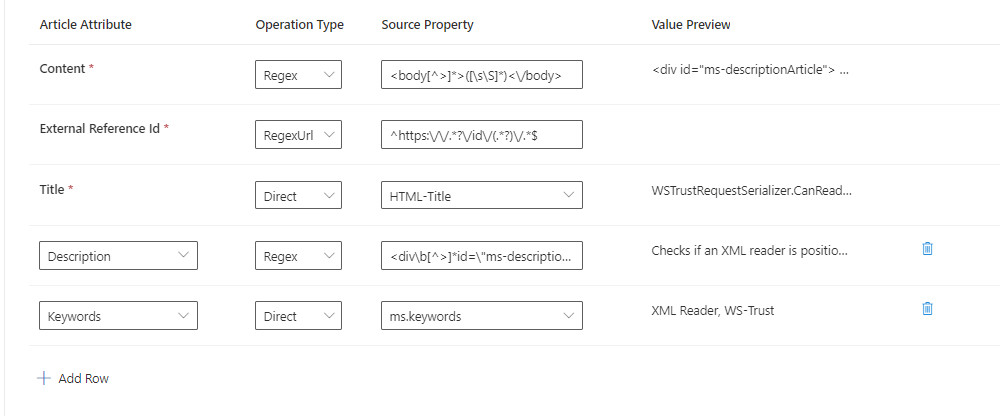This screenshot has height=416, width=1000.
Task: Click the Content body regex input field
Action: [481, 75]
